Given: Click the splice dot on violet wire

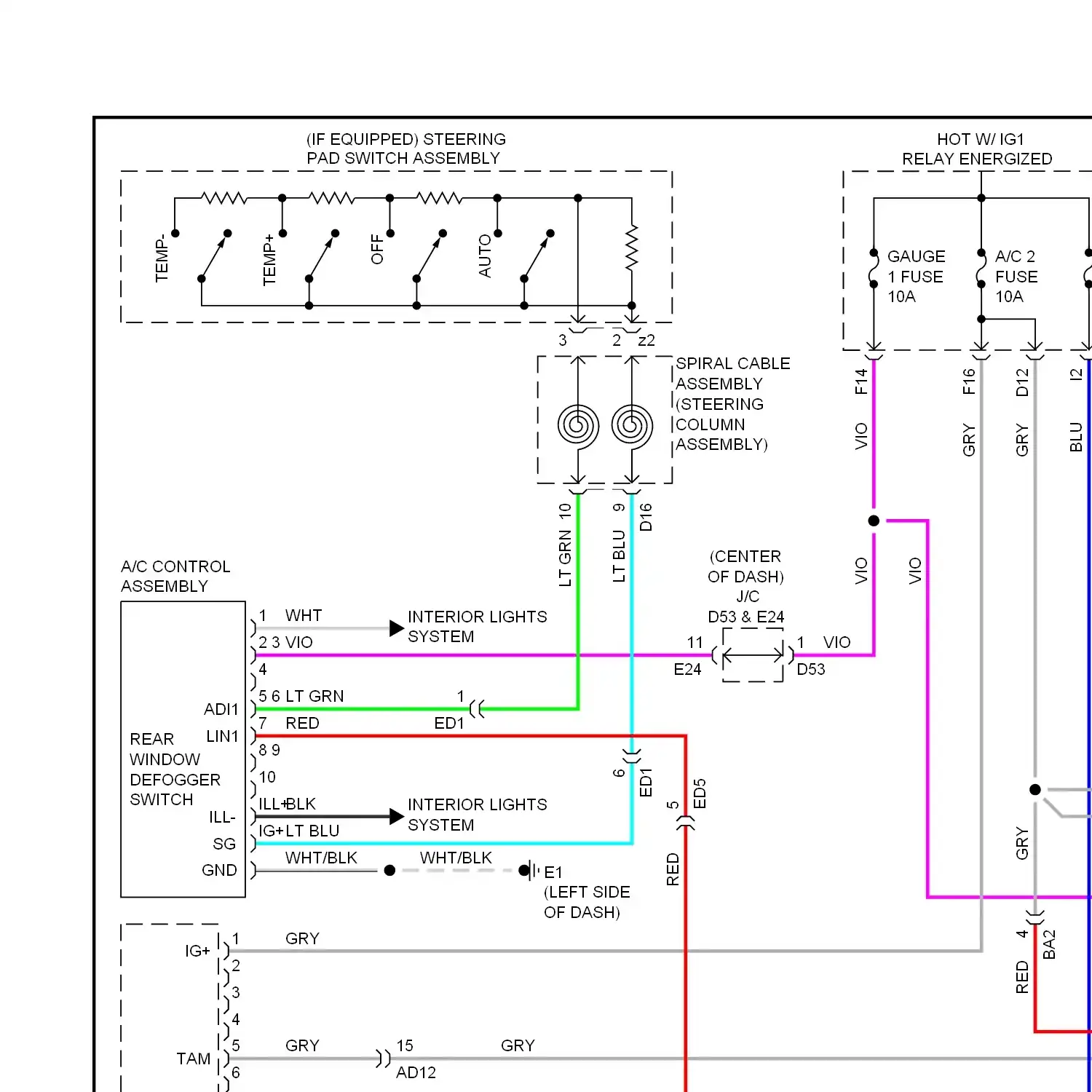Looking at the screenshot, I should coord(874,521).
